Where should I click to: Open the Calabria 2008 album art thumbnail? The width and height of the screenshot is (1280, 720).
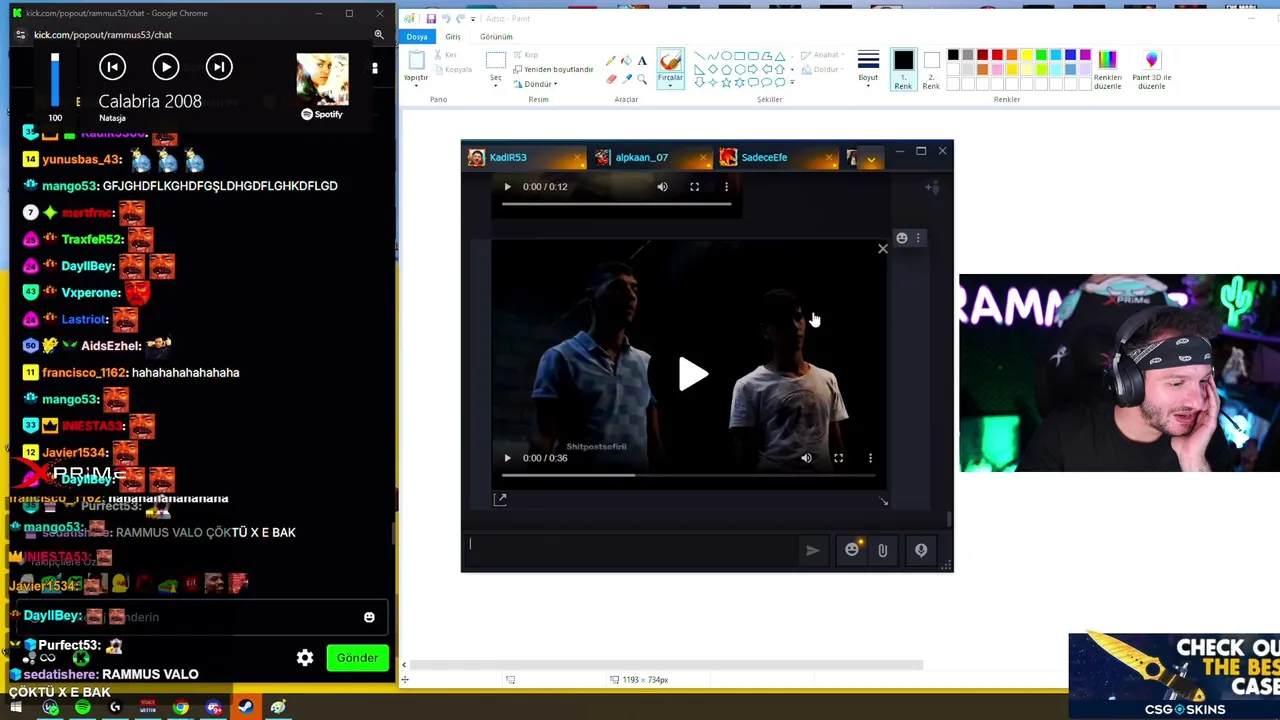click(x=322, y=79)
